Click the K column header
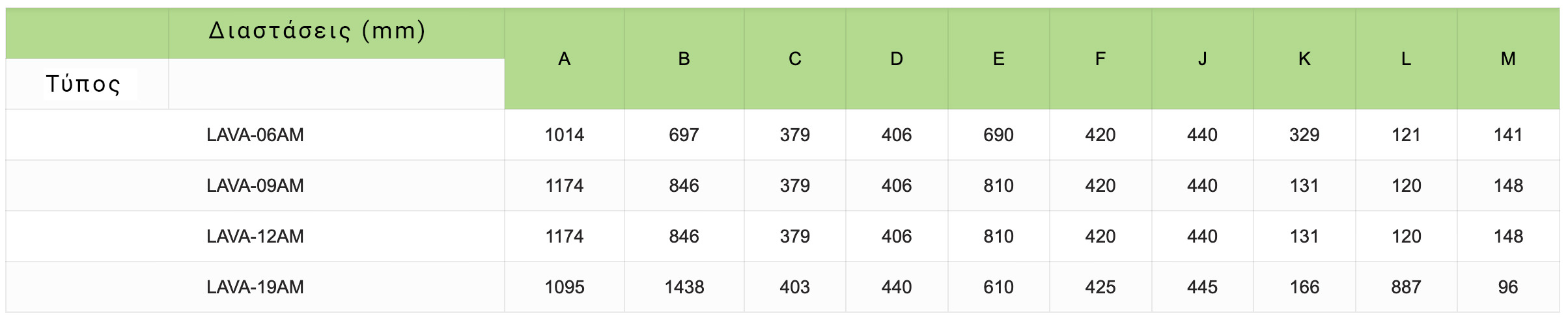Viewport: 1568px width, 320px height. (x=1304, y=59)
